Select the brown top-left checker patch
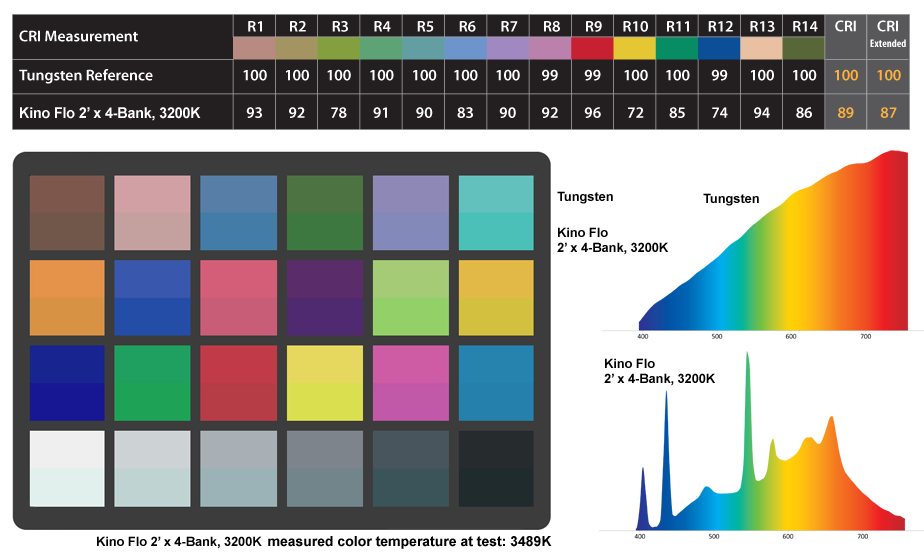This screenshot has width=924, height=556. click(x=67, y=213)
